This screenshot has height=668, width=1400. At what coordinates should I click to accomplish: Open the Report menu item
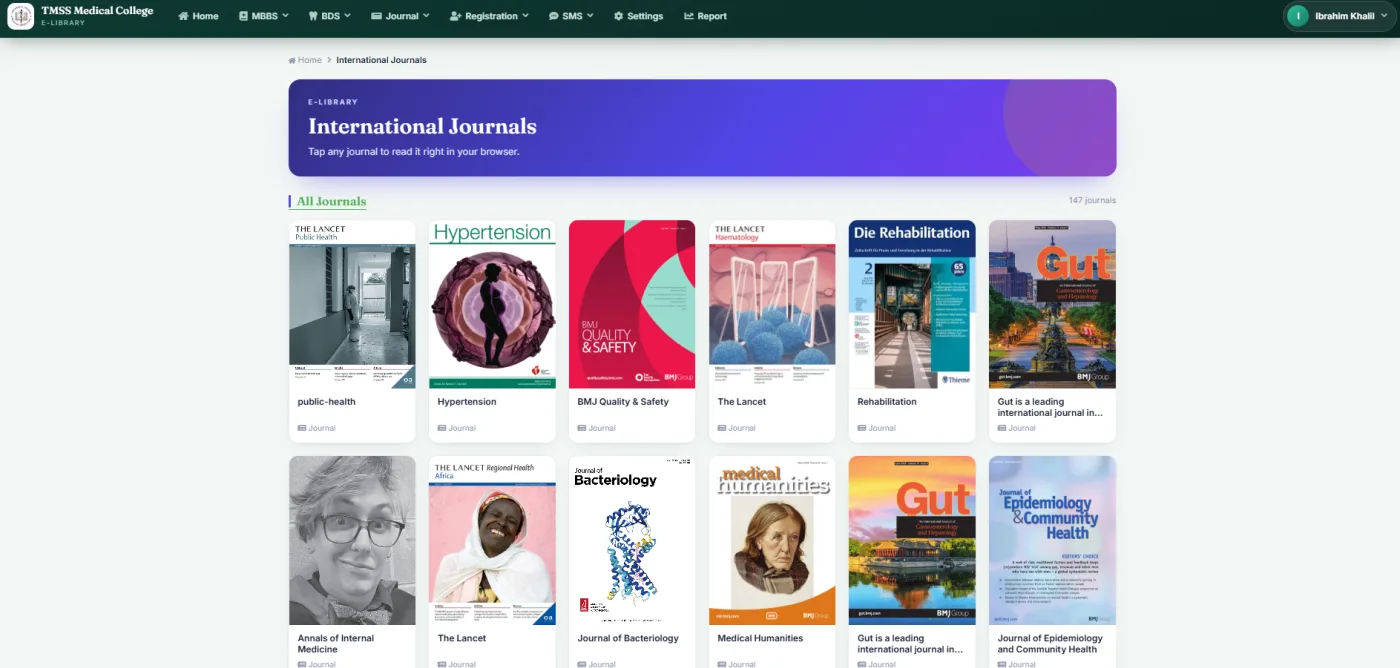tap(705, 16)
